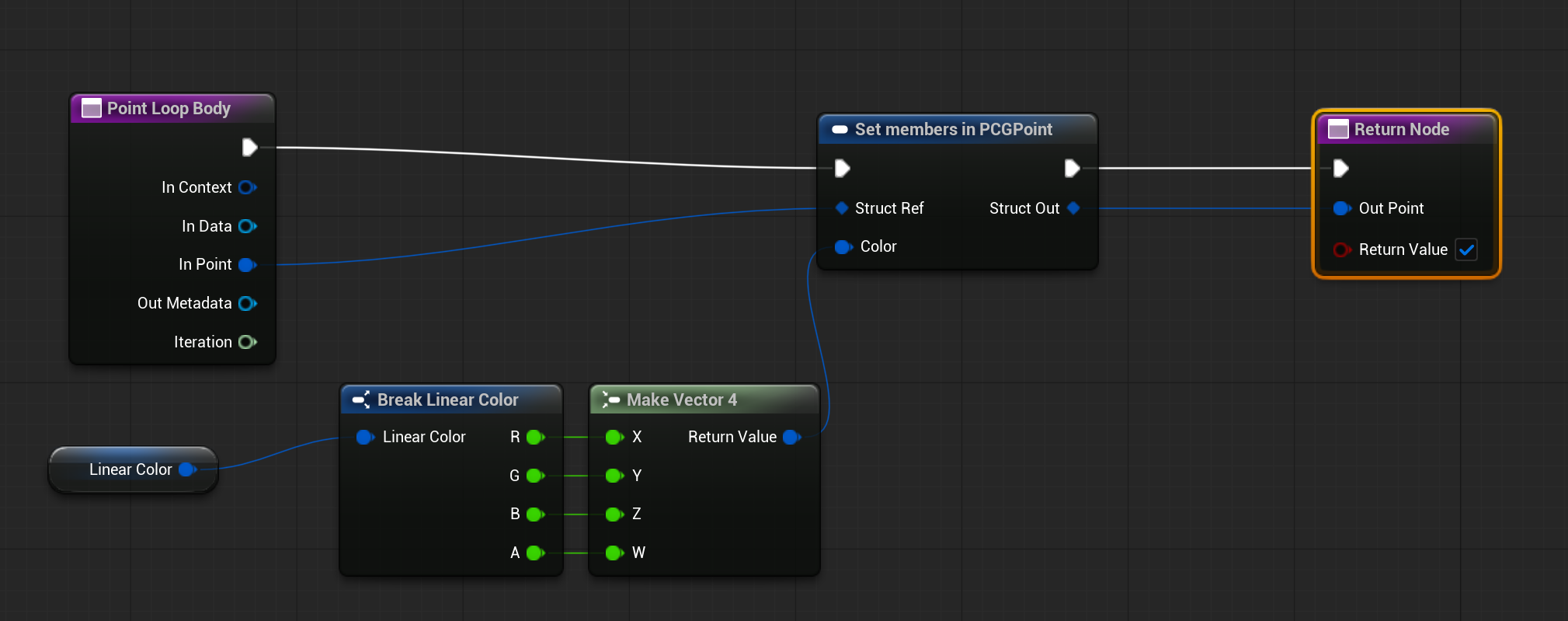Click the Color input pin on Set members
This screenshot has width=1568, height=621.
(x=843, y=247)
